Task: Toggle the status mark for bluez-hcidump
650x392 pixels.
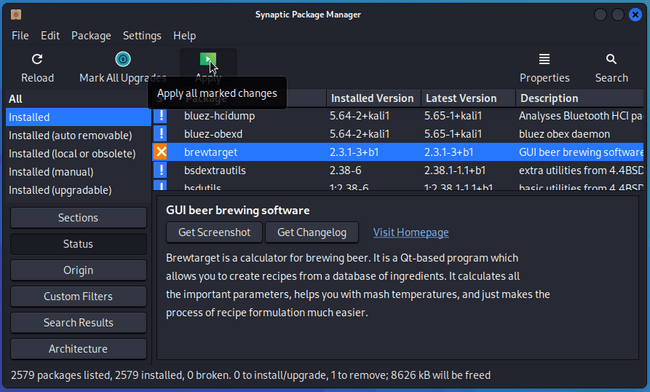Action: [160, 116]
